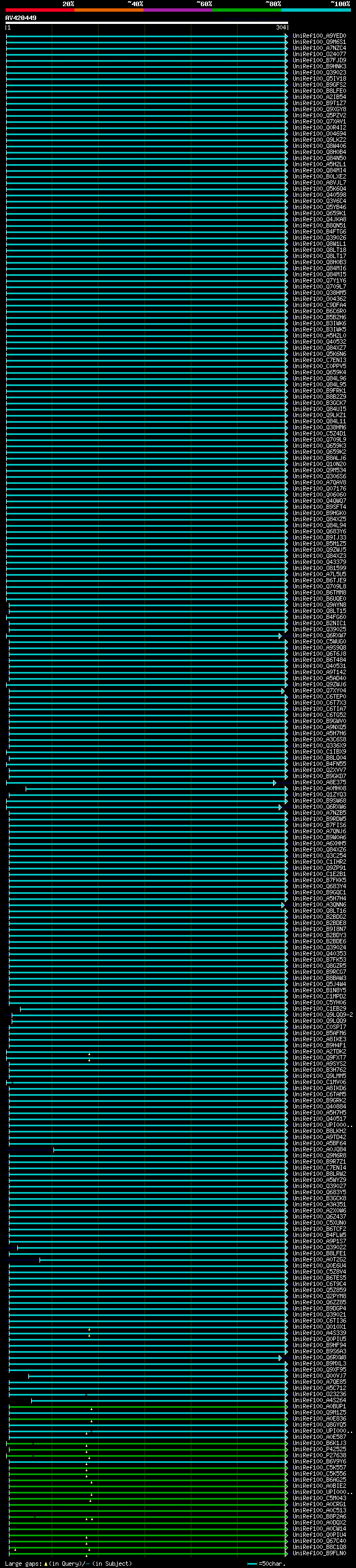Select the UniRef100_B8QN51 label

coord(319,225)
